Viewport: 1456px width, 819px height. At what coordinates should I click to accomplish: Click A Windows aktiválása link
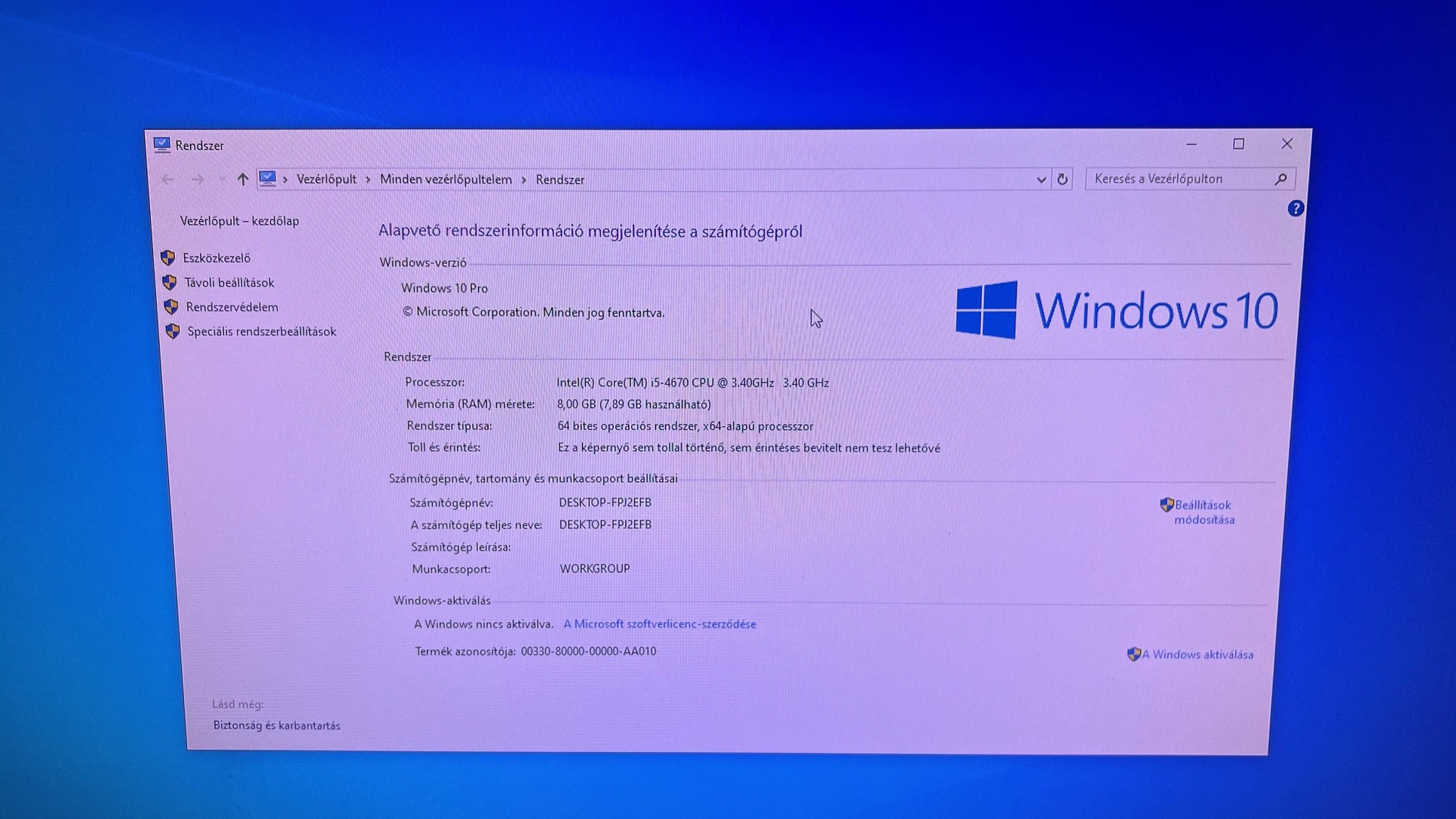click(x=1197, y=655)
